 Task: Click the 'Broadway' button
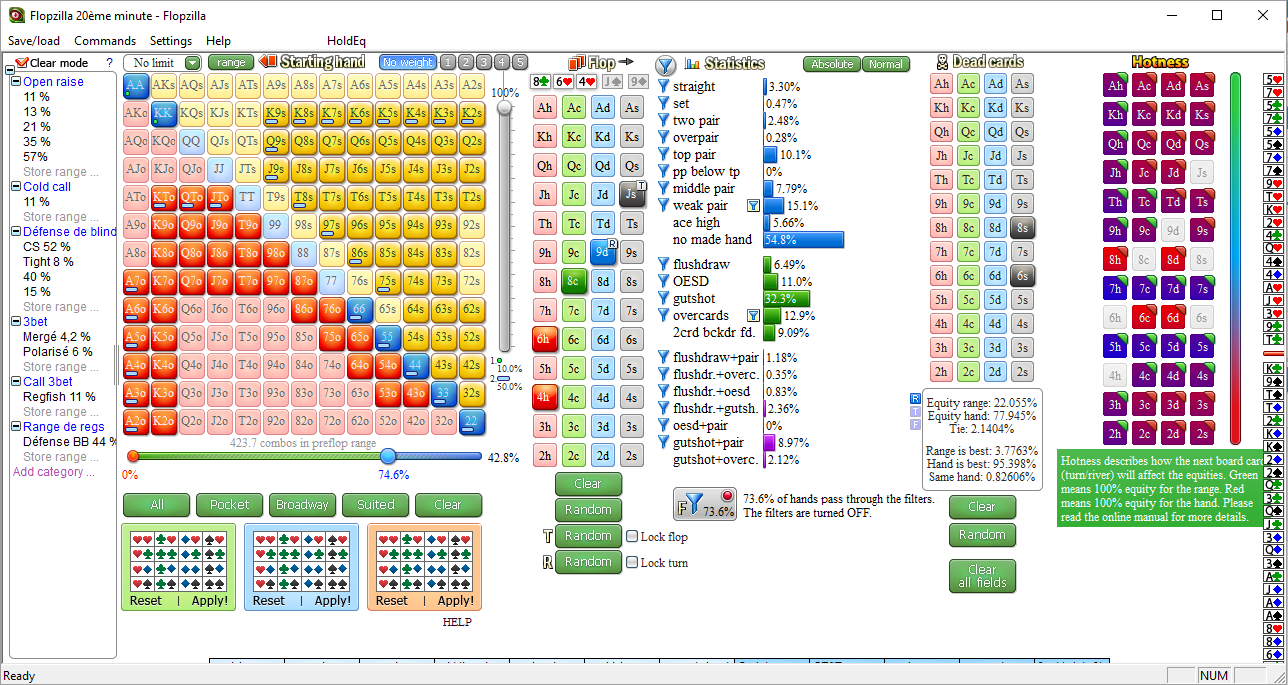pos(302,505)
